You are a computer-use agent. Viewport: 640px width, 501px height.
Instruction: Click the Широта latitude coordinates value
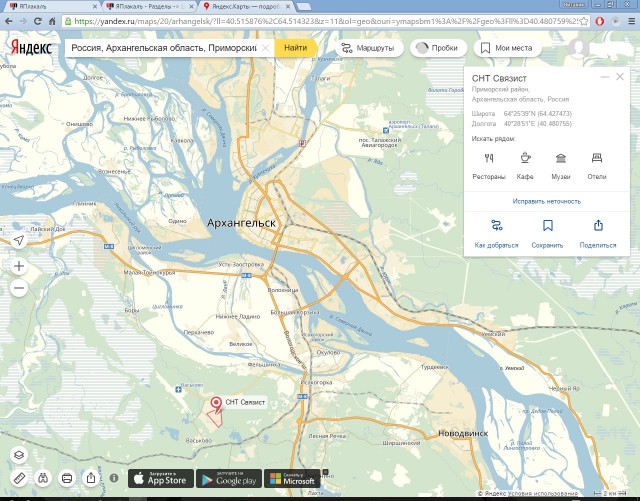coord(538,114)
